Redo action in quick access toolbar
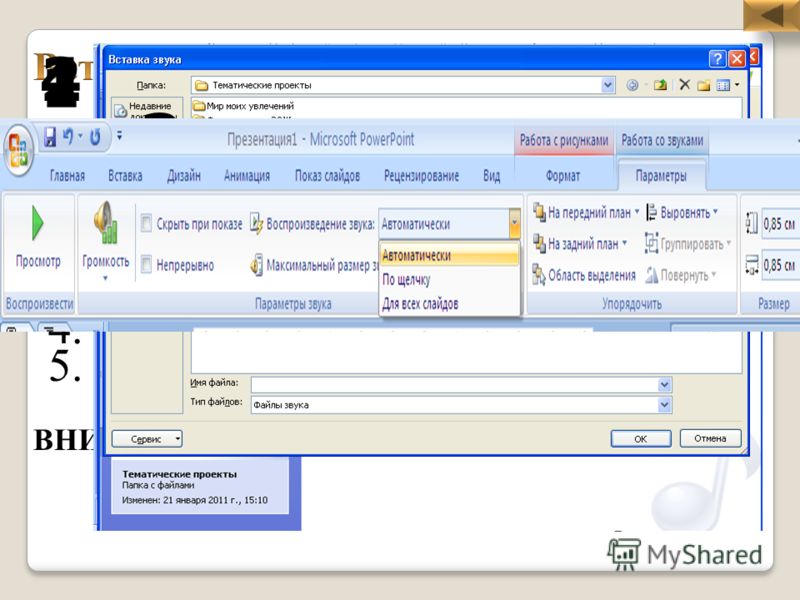Screen dimensions: 800x600 point(95,137)
